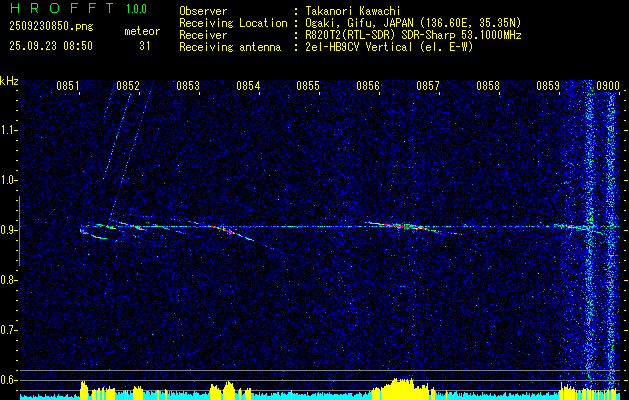Click the 0858 time marker
This screenshot has height=400, width=629.
pos(488,86)
